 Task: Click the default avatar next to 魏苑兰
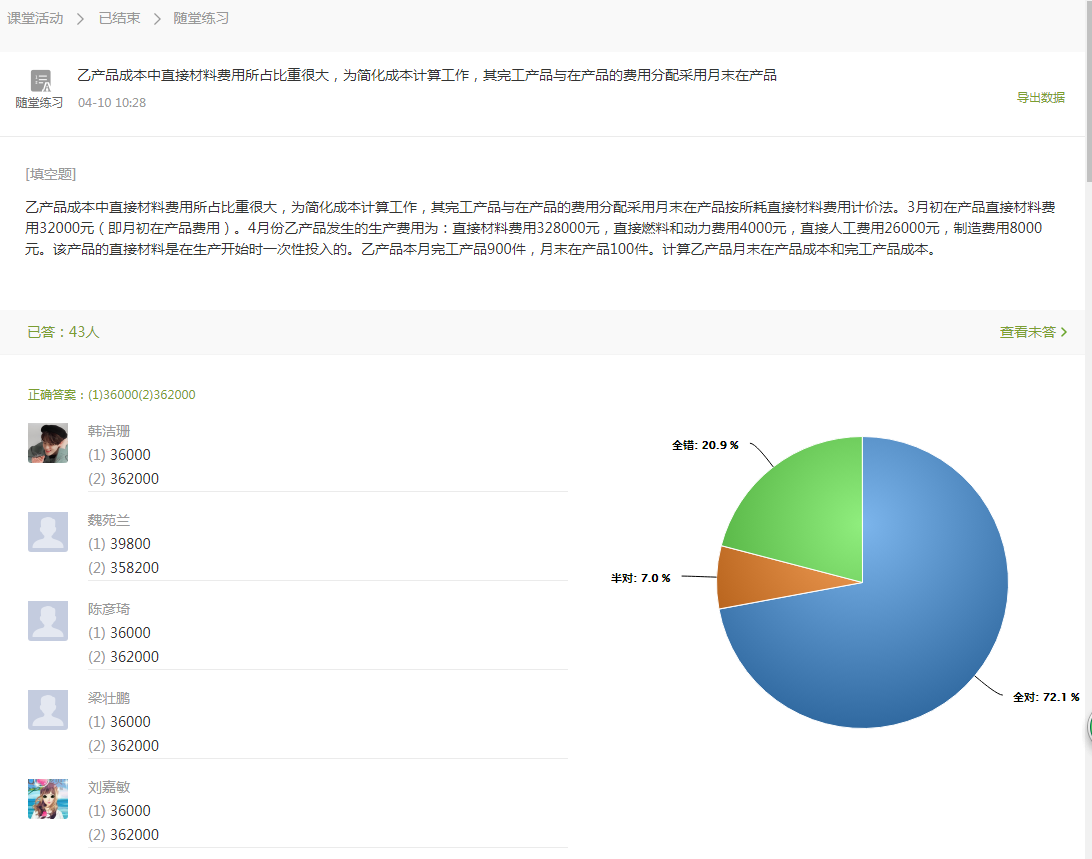click(47, 531)
